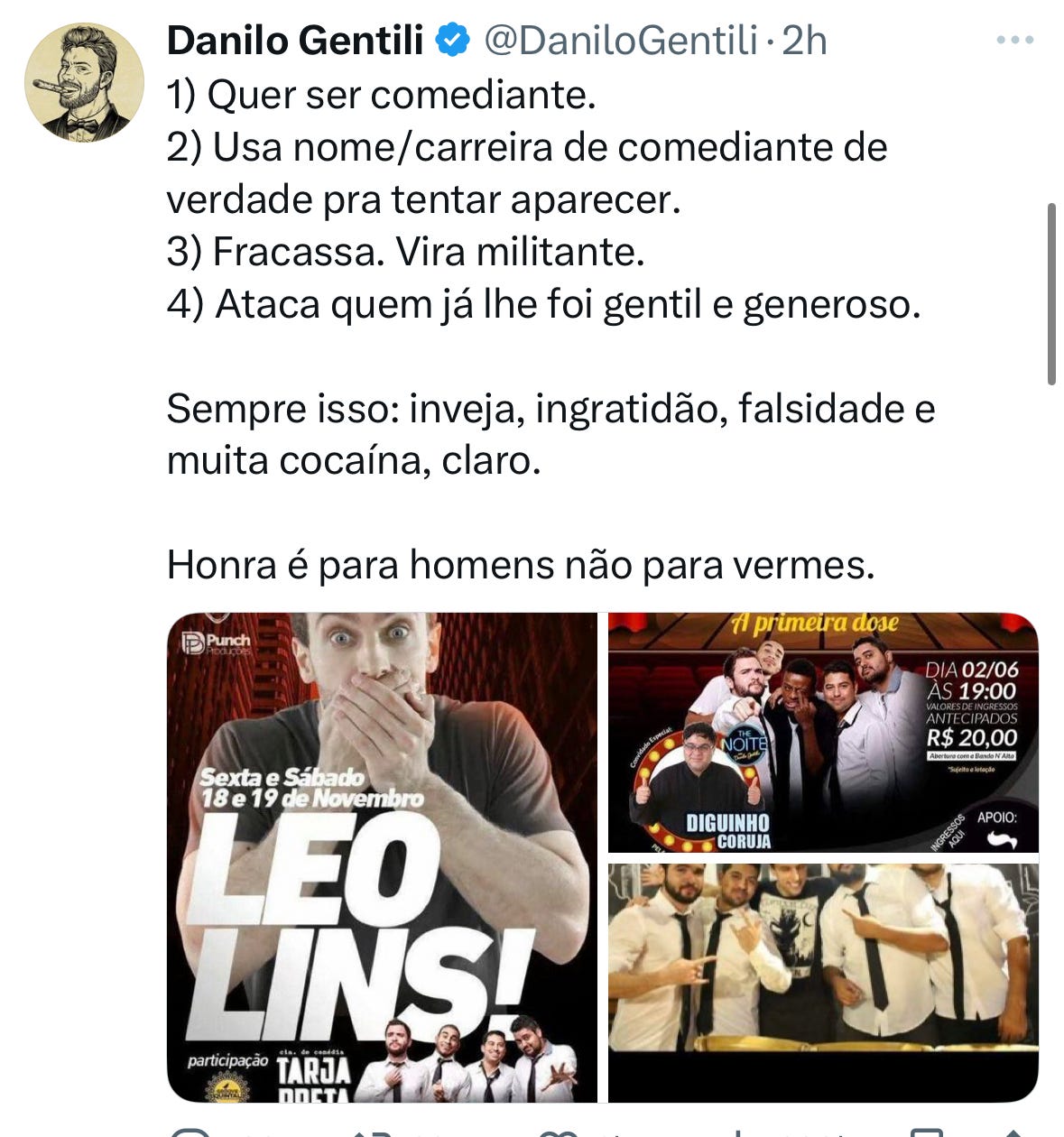
Task: Open the @DaniloGentili handle link
Action: tap(621, 41)
